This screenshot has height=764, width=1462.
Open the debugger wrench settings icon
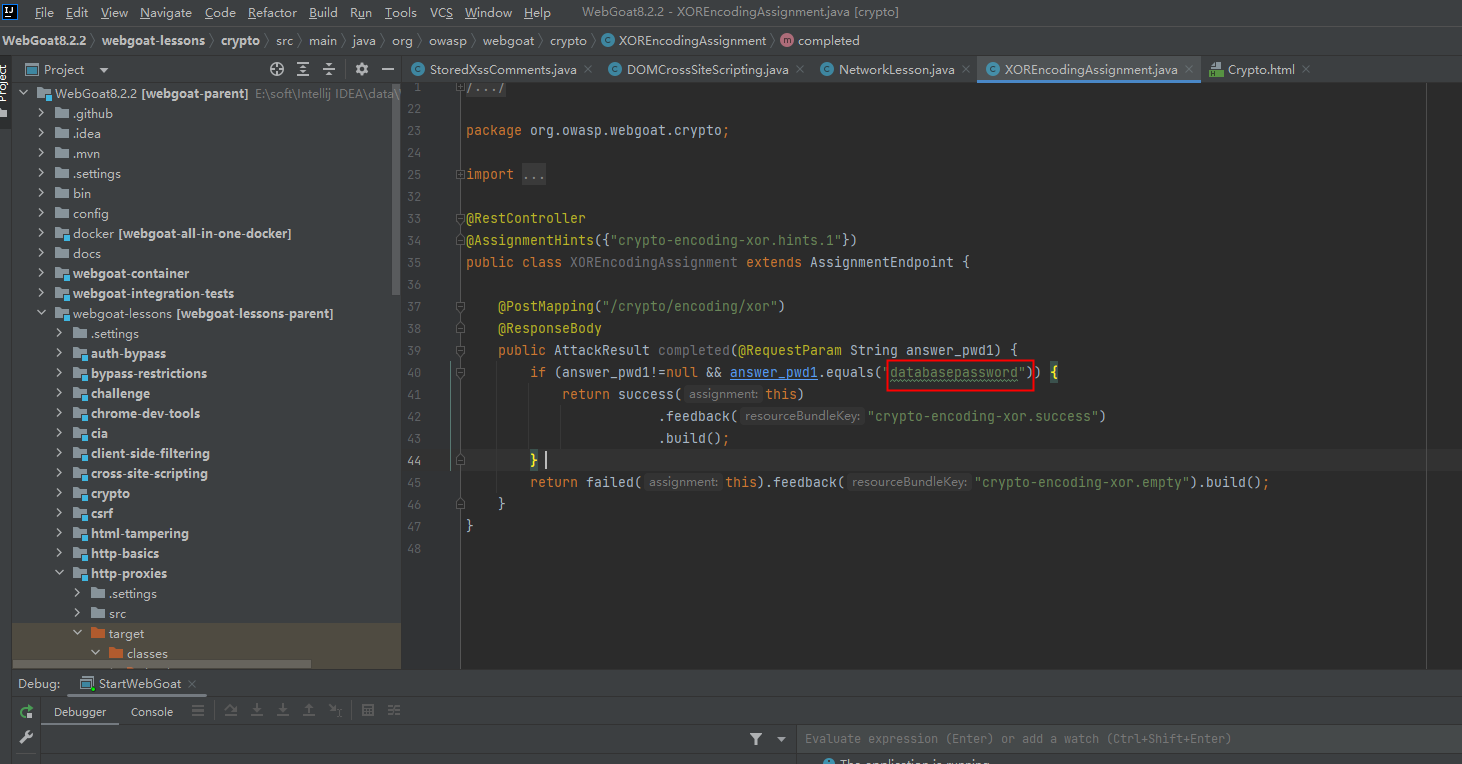[26, 737]
